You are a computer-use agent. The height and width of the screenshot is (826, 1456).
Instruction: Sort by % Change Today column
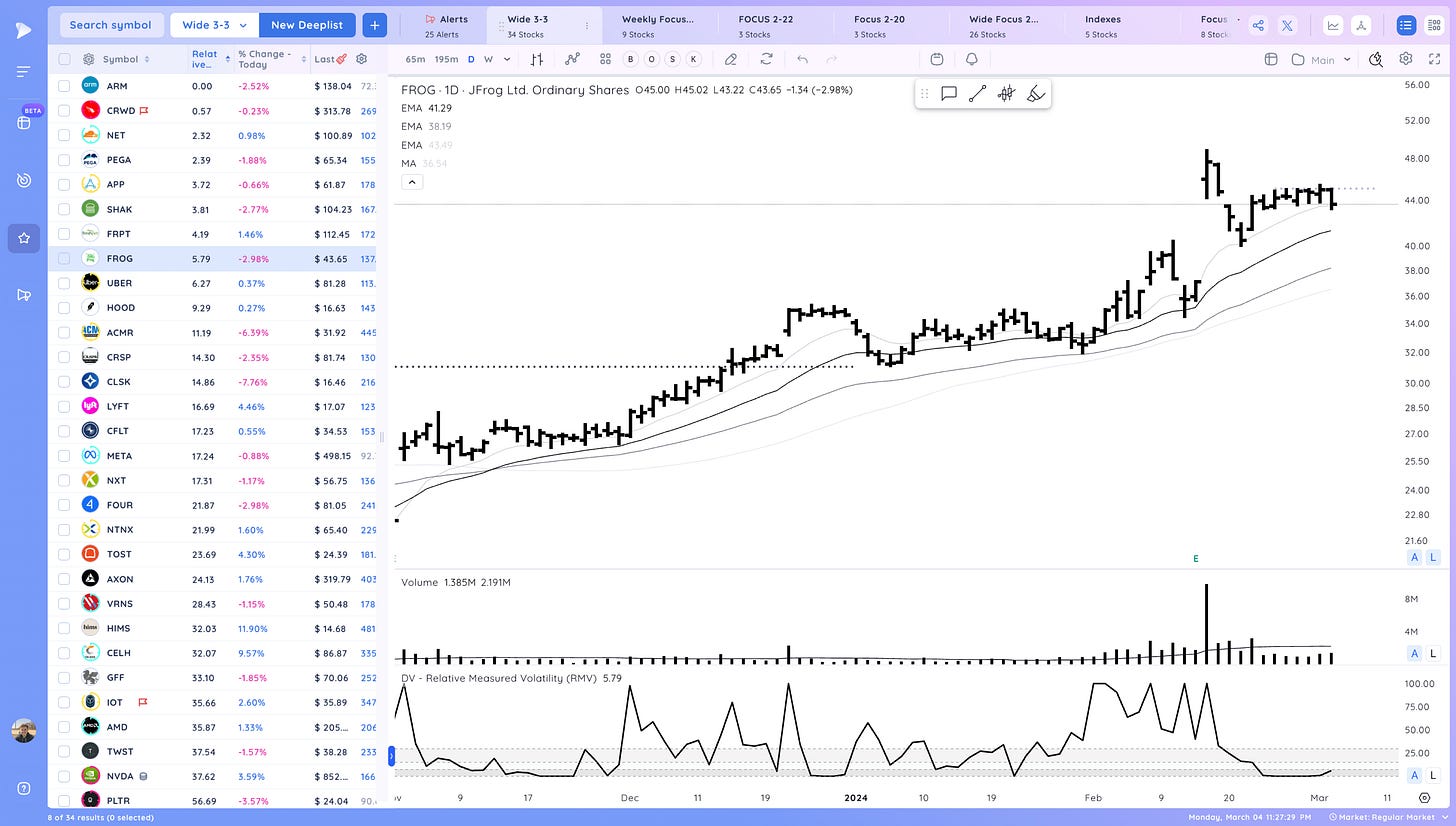coord(272,59)
